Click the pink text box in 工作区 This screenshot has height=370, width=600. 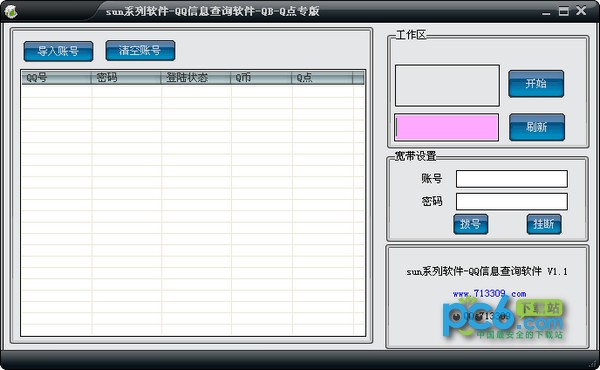pos(447,127)
